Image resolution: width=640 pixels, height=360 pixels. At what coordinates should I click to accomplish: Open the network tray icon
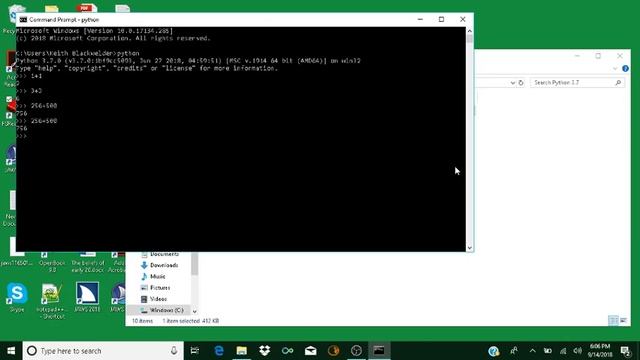pos(563,351)
